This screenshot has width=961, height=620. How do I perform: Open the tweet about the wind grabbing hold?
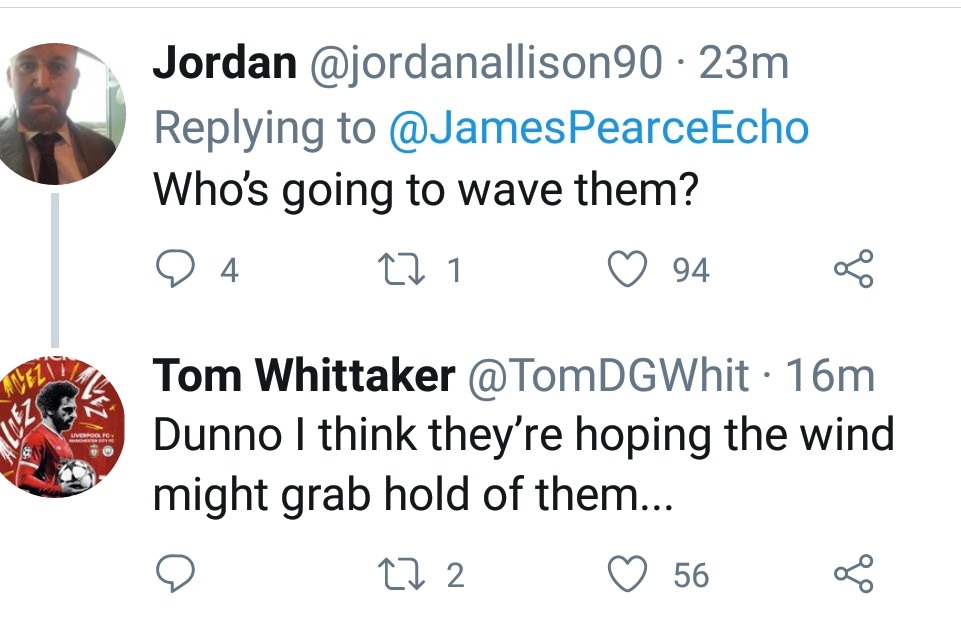point(520,466)
